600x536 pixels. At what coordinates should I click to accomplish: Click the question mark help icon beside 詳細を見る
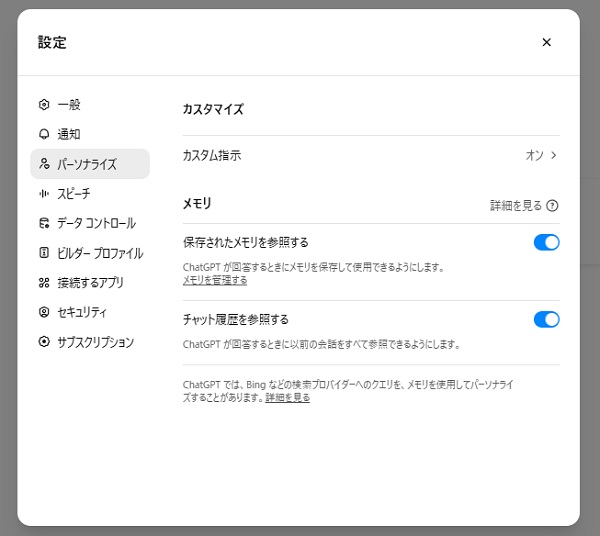pyautogui.click(x=552, y=206)
